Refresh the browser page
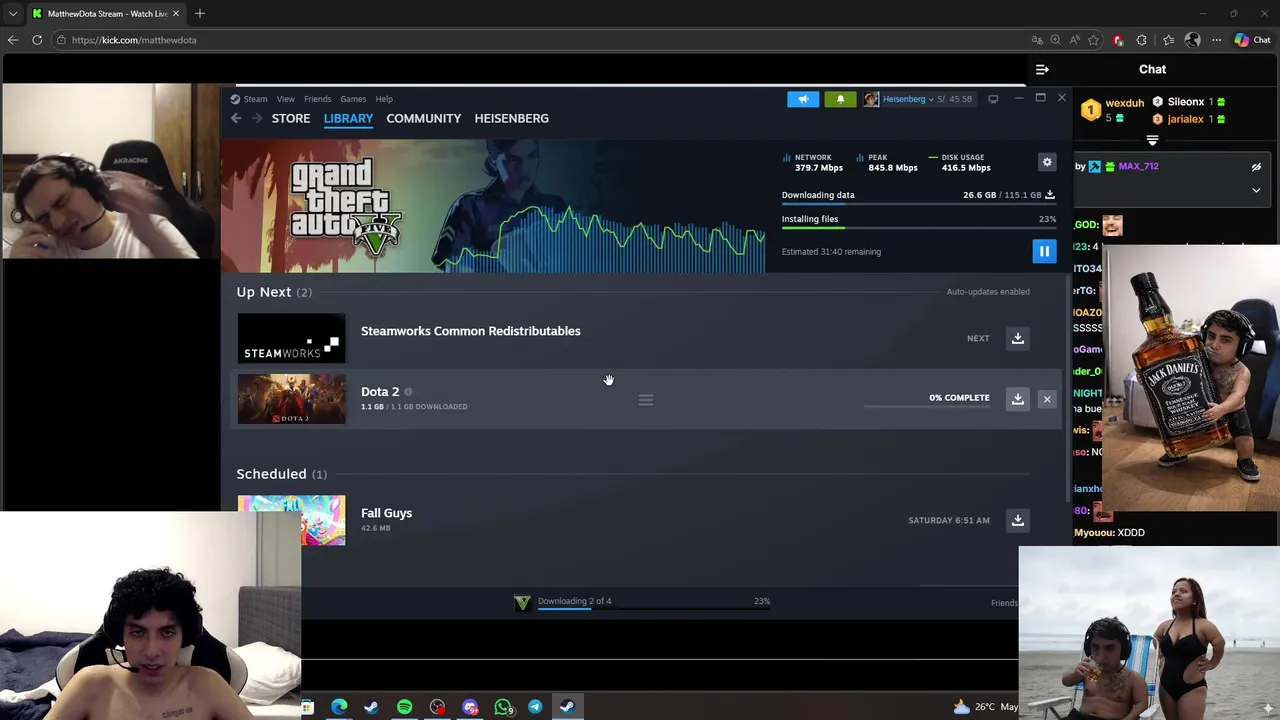1280x720 pixels. click(37, 40)
